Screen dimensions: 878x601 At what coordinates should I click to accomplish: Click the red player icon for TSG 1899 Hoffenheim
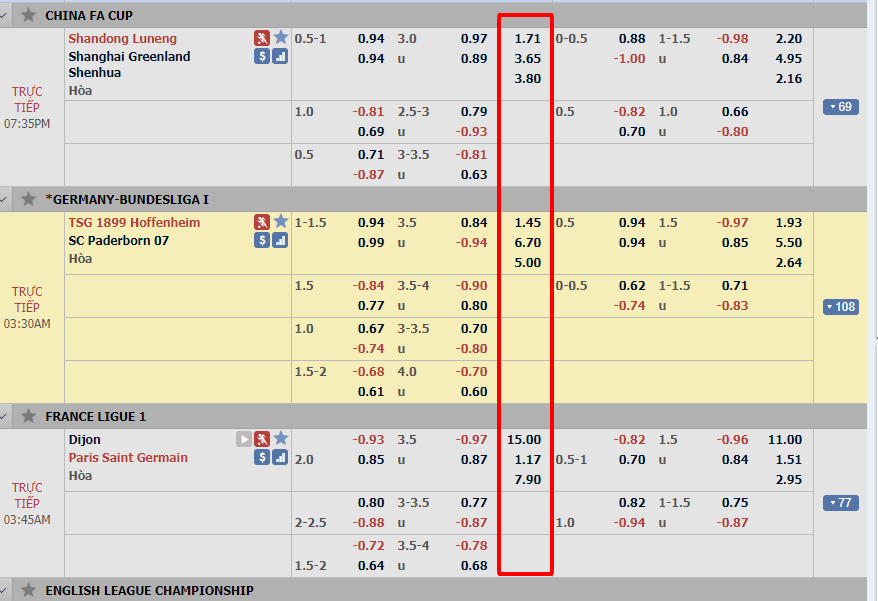point(261,222)
